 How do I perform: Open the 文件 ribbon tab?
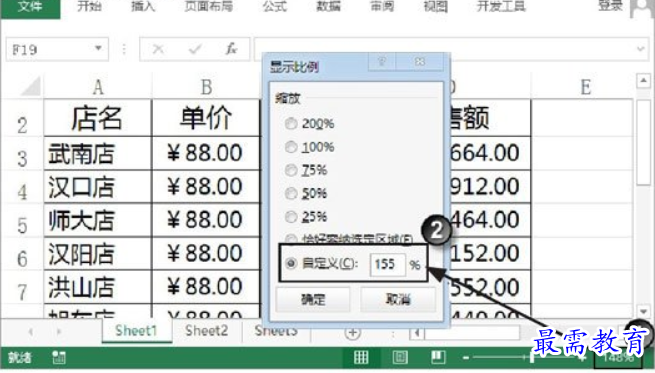click(30, 8)
